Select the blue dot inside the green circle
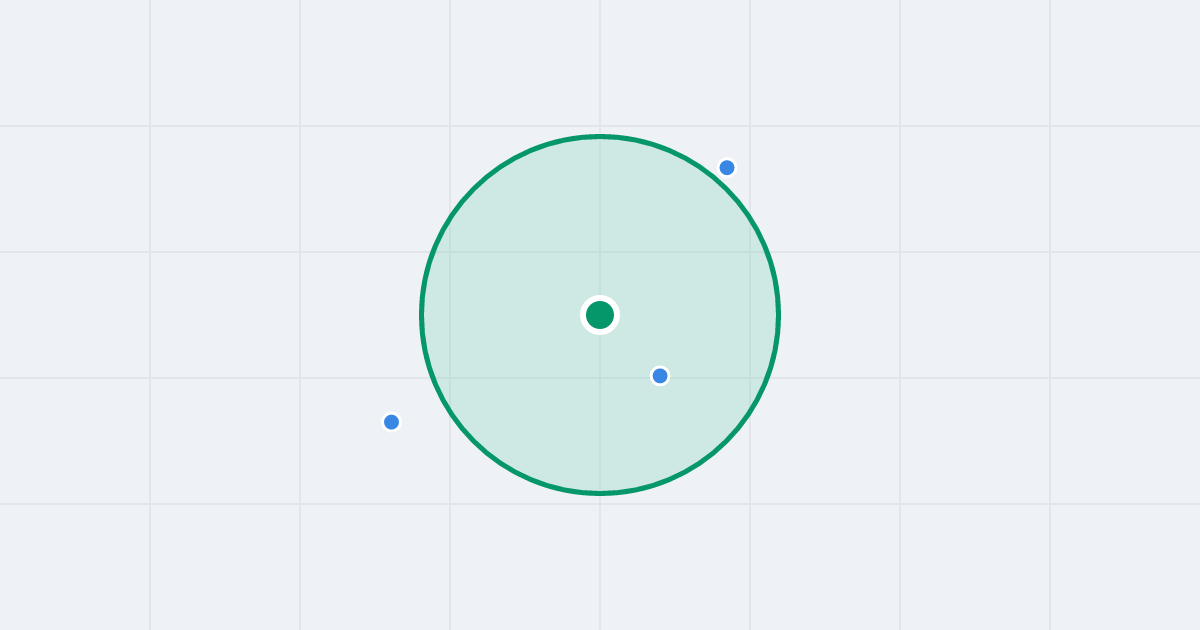1200x630 pixels. (660, 376)
